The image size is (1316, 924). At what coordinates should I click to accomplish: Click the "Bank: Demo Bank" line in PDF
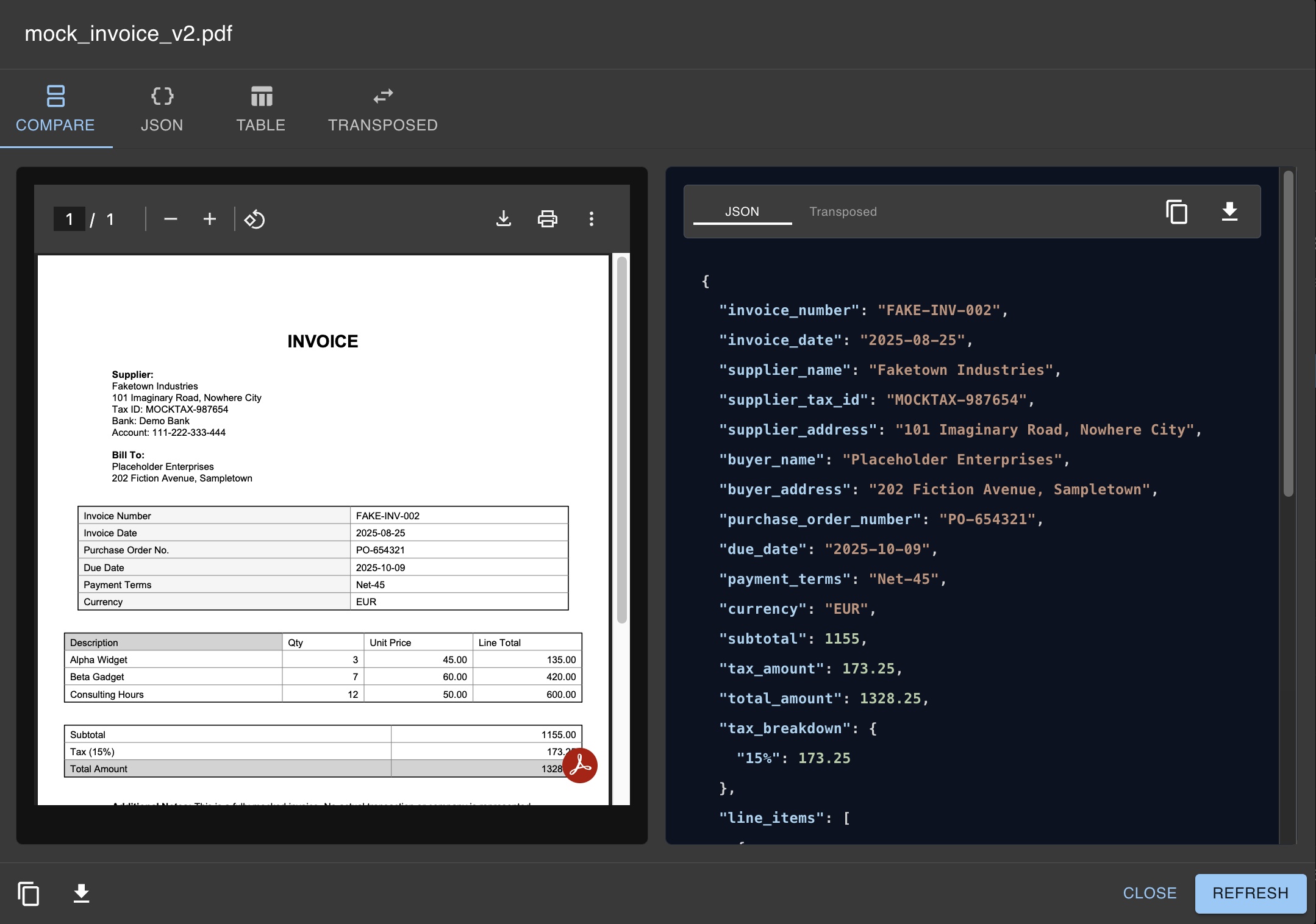[151, 421]
